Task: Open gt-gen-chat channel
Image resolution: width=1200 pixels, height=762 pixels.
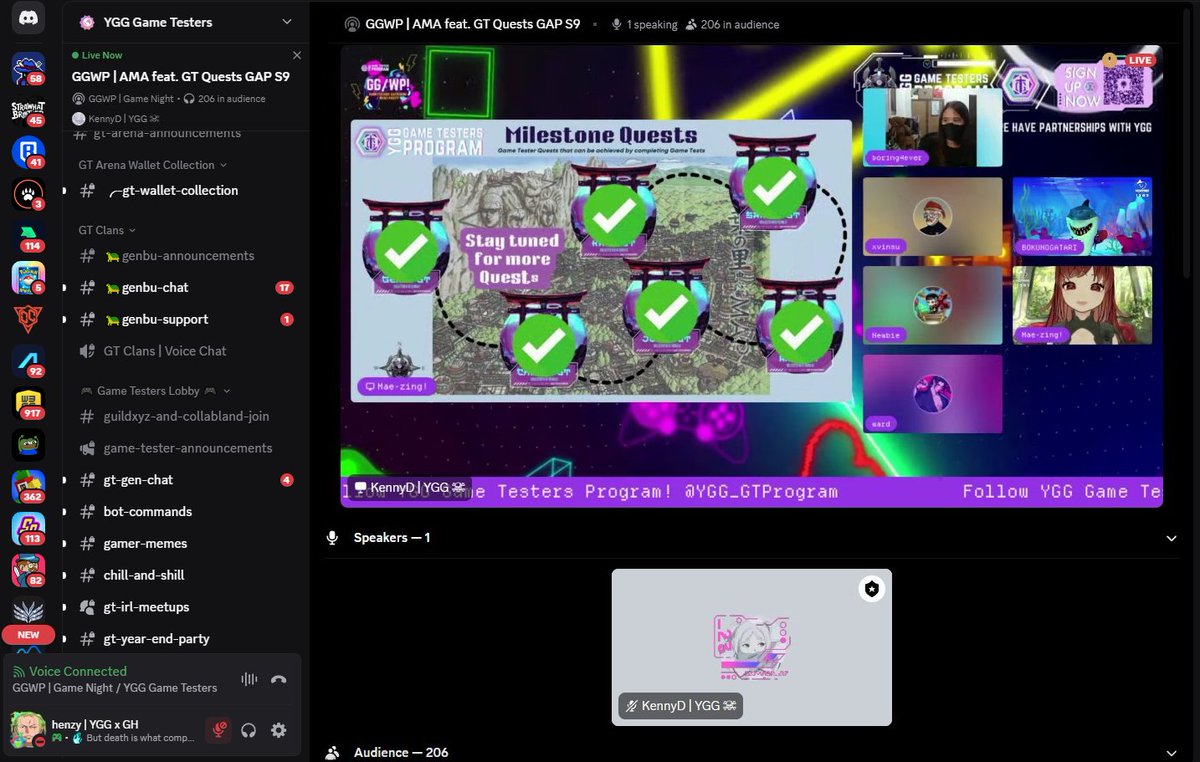Action: click(186, 480)
